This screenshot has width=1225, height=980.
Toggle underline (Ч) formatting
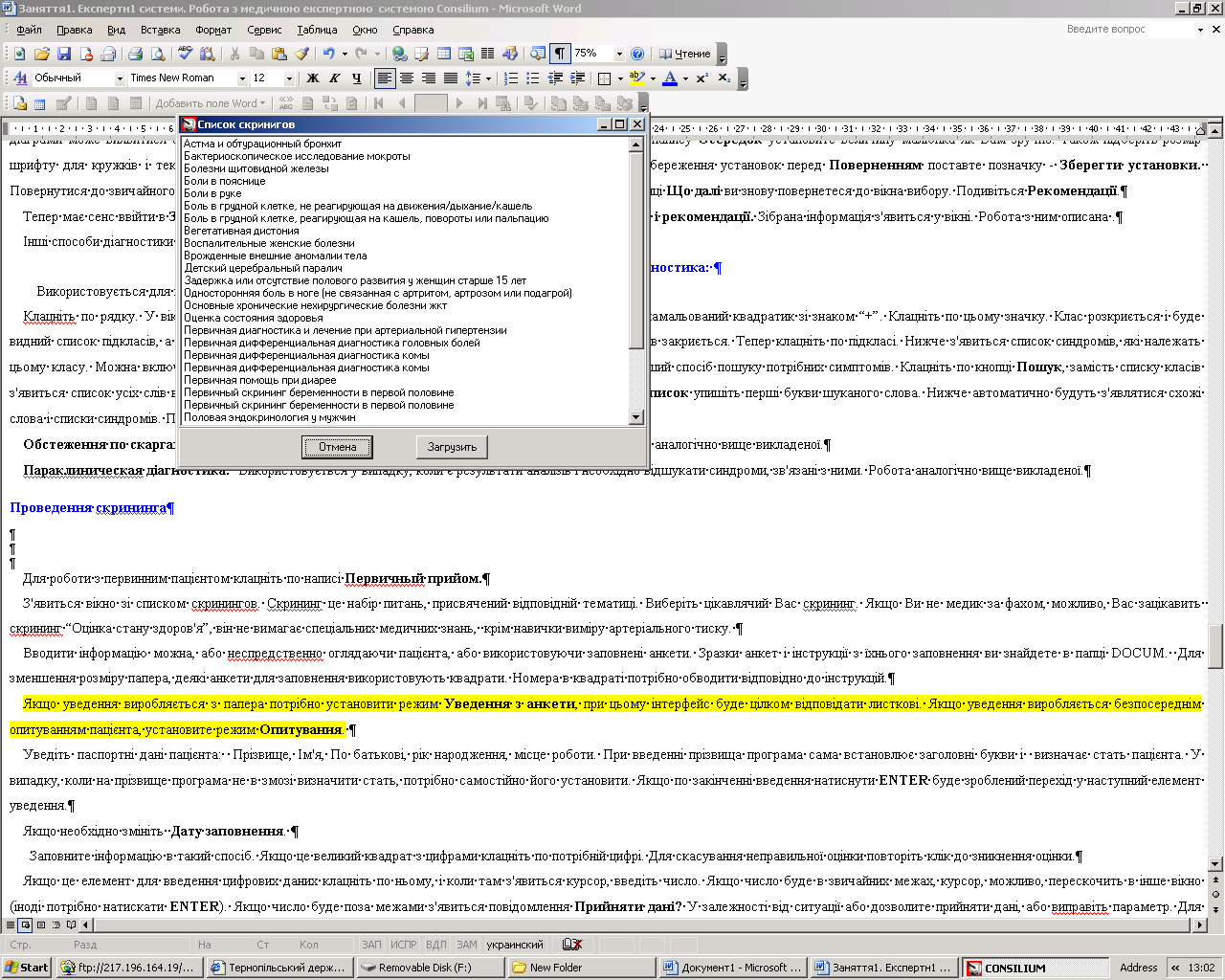pos(356,78)
